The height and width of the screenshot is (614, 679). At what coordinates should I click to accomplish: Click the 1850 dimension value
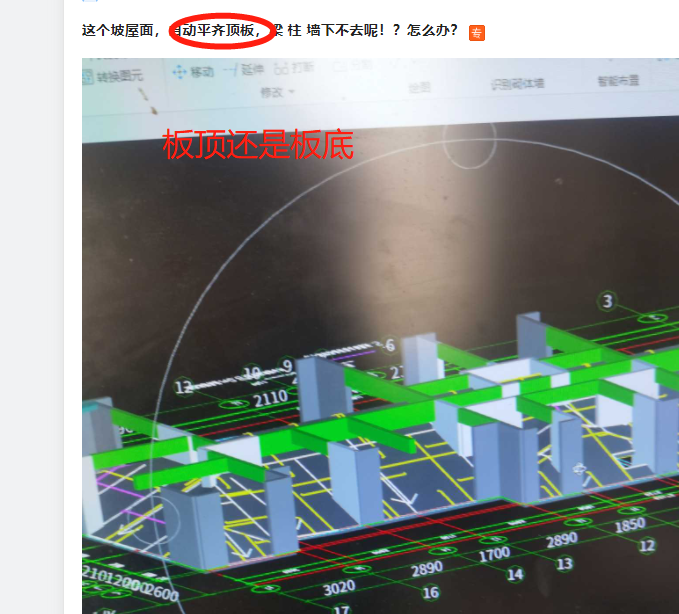630,525
